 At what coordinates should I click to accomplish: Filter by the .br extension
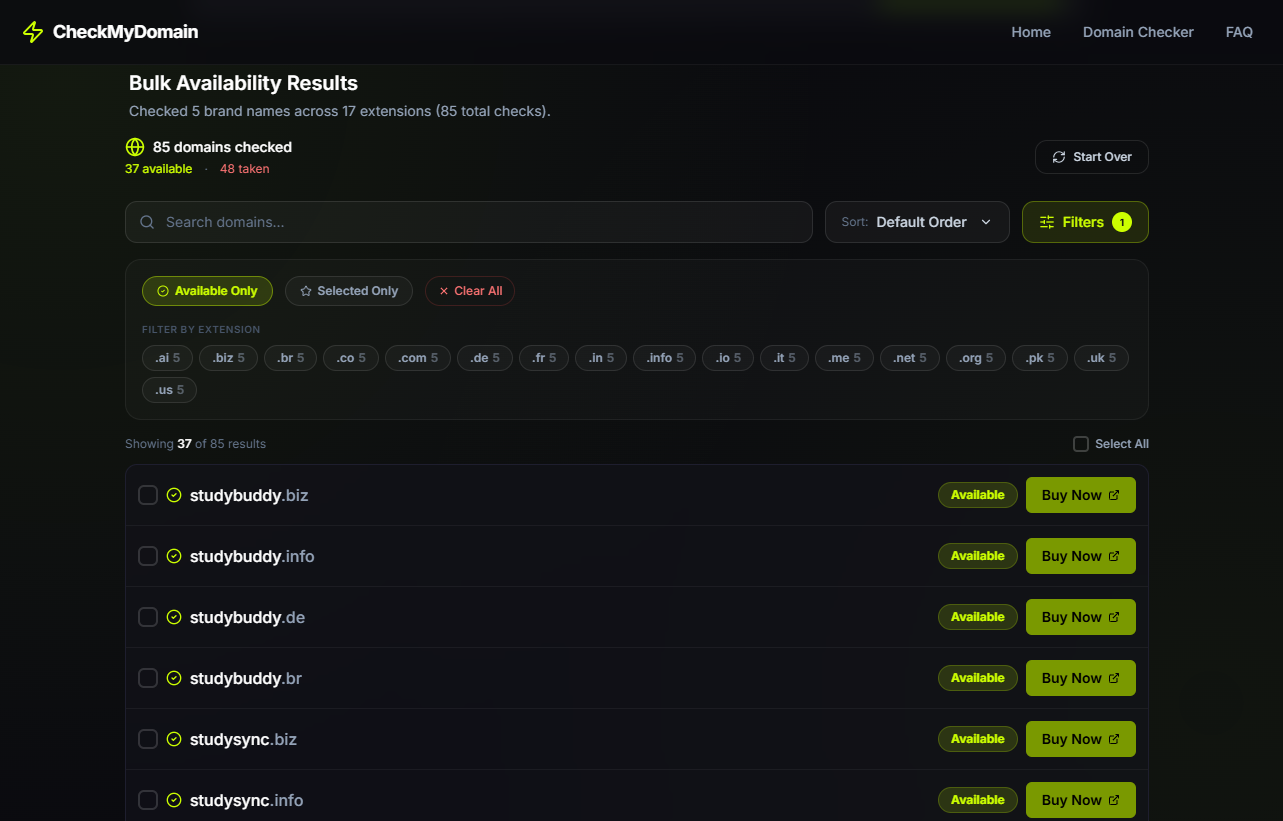tap(290, 358)
